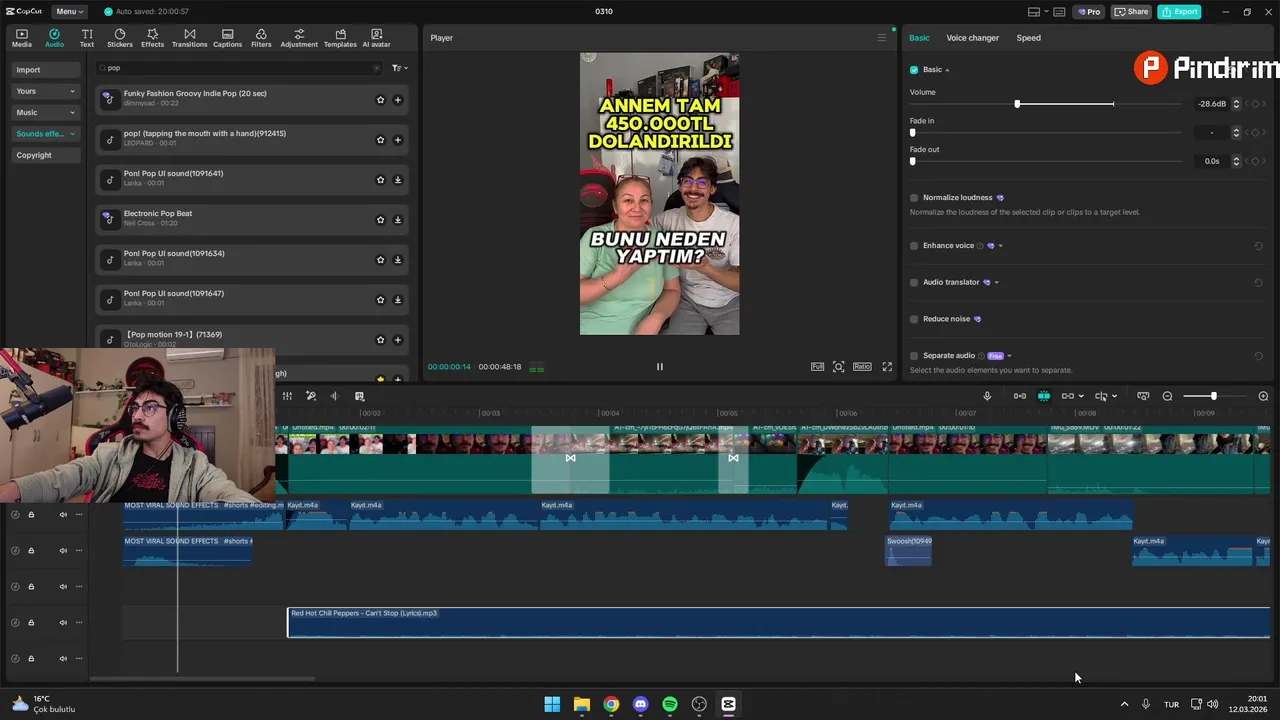Select the Audio tab in top toolbar
This screenshot has width=1280, height=720.
(x=54, y=38)
